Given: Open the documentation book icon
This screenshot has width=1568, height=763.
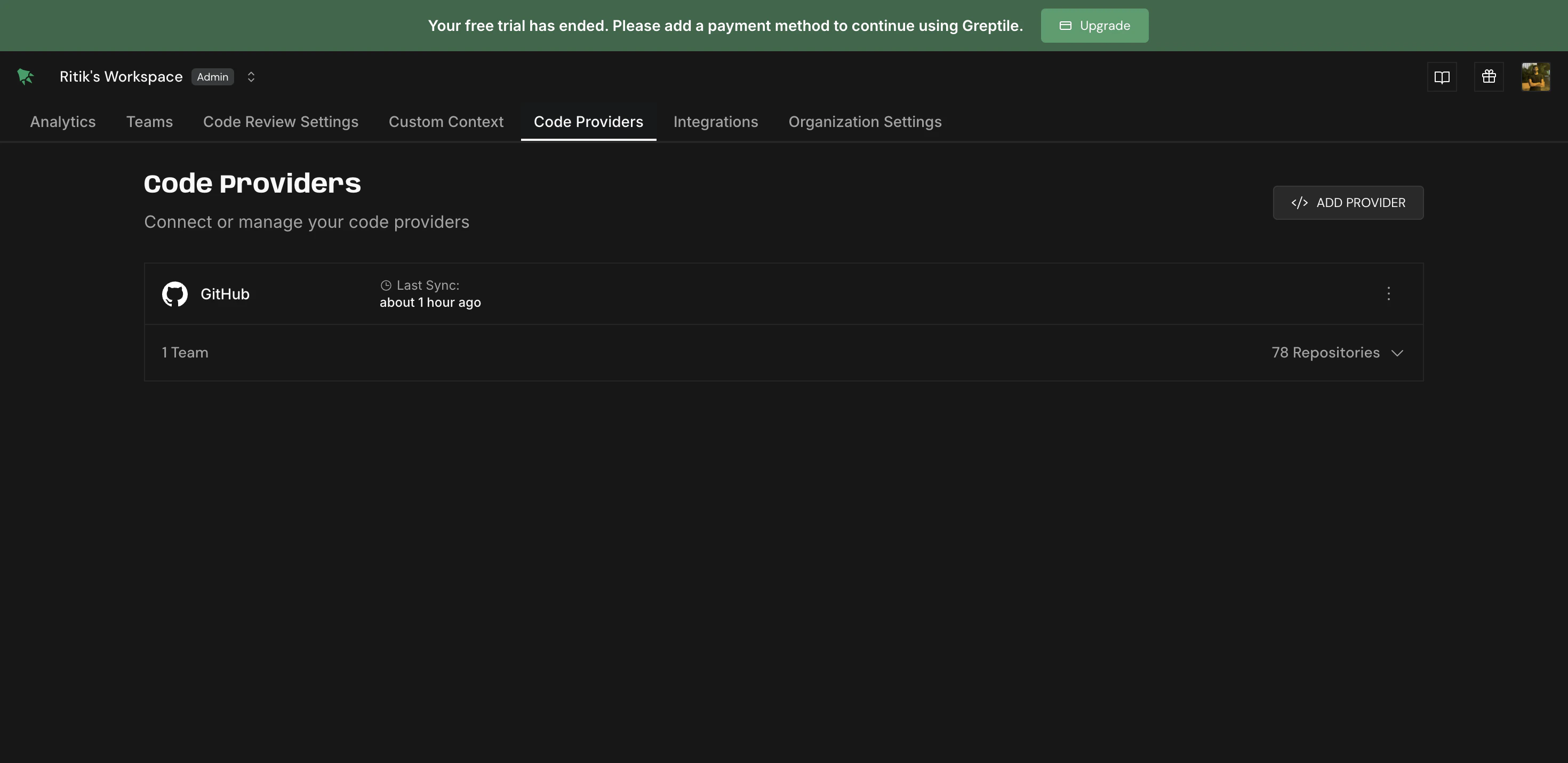Looking at the screenshot, I should (x=1443, y=76).
